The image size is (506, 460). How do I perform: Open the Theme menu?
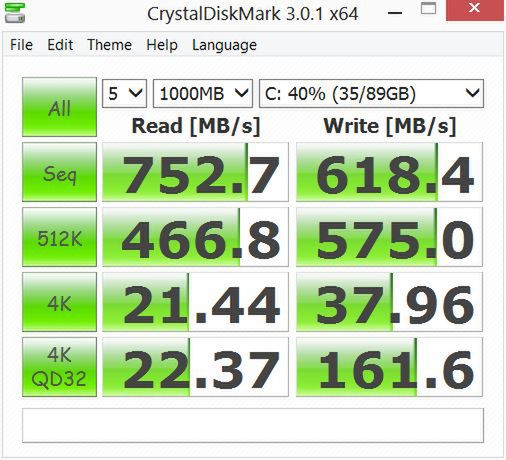pos(109,45)
